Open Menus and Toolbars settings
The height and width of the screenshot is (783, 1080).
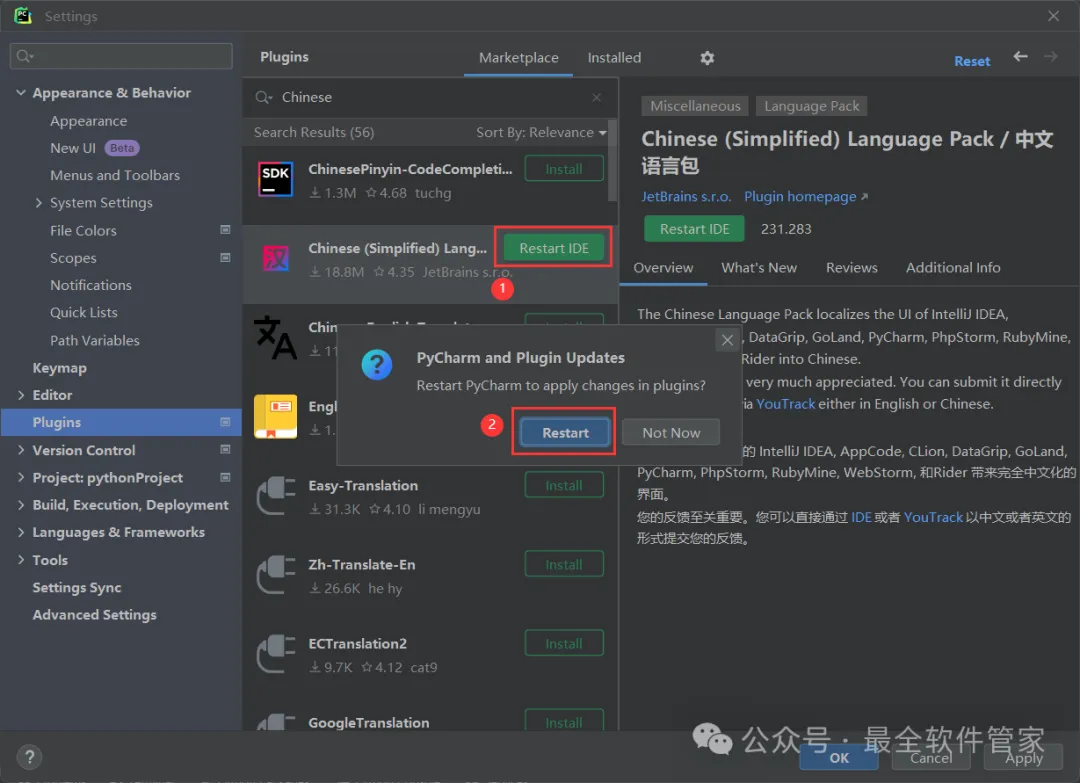pos(114,176)
